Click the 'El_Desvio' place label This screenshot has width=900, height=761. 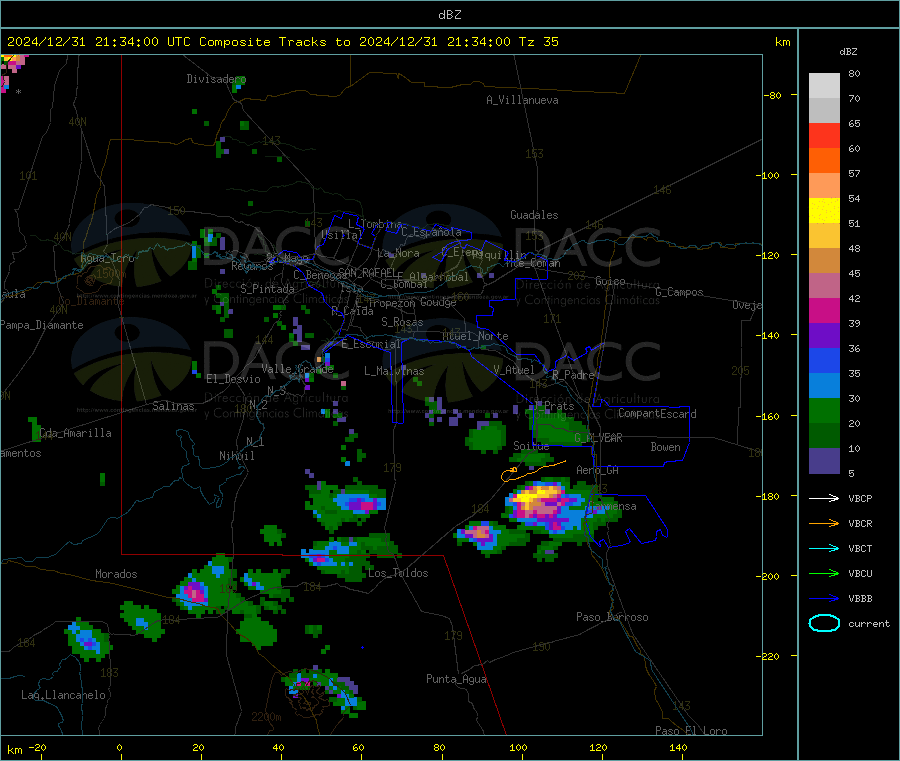tap(233, 379)
